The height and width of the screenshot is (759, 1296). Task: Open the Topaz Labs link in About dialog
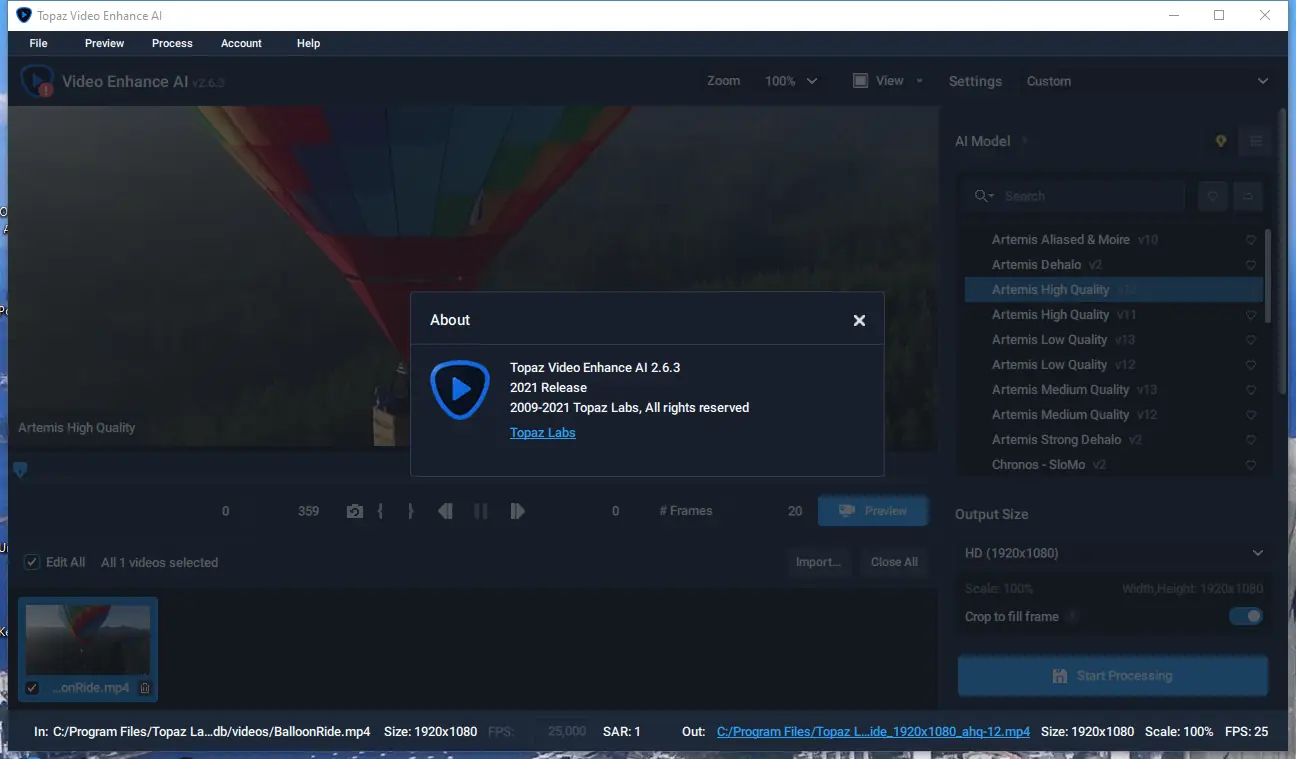[x=543, y=433]
